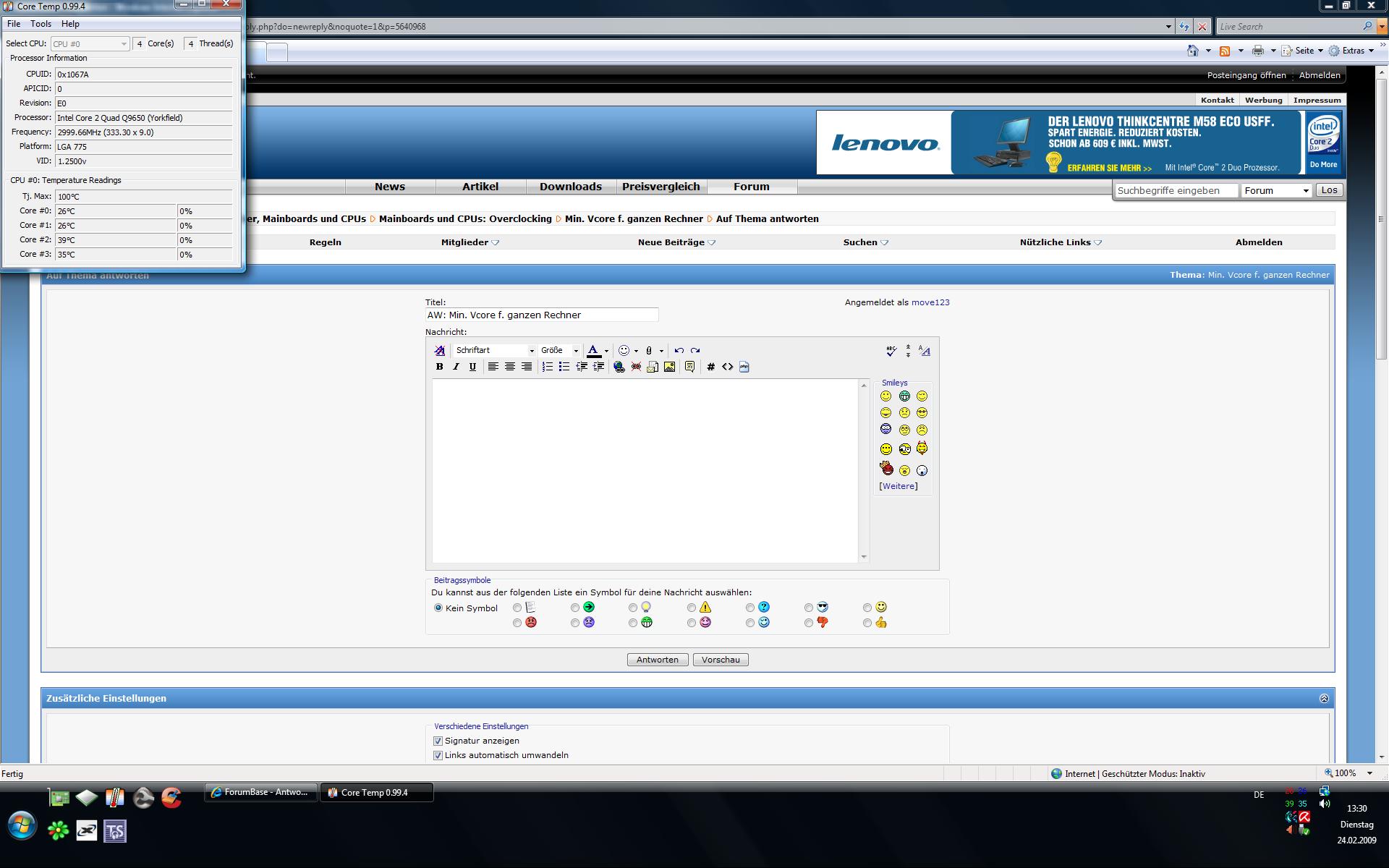Insert a numbered (ordered) list
The width and height of the screenshot is (1389, 868).
tap(548, 367)
